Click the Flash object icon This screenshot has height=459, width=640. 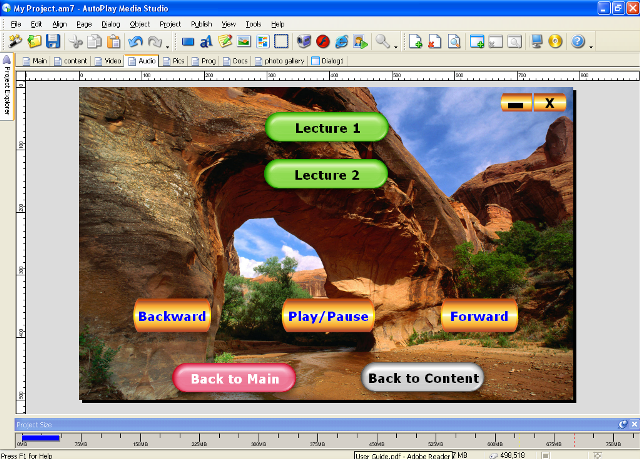click(323, 42)
